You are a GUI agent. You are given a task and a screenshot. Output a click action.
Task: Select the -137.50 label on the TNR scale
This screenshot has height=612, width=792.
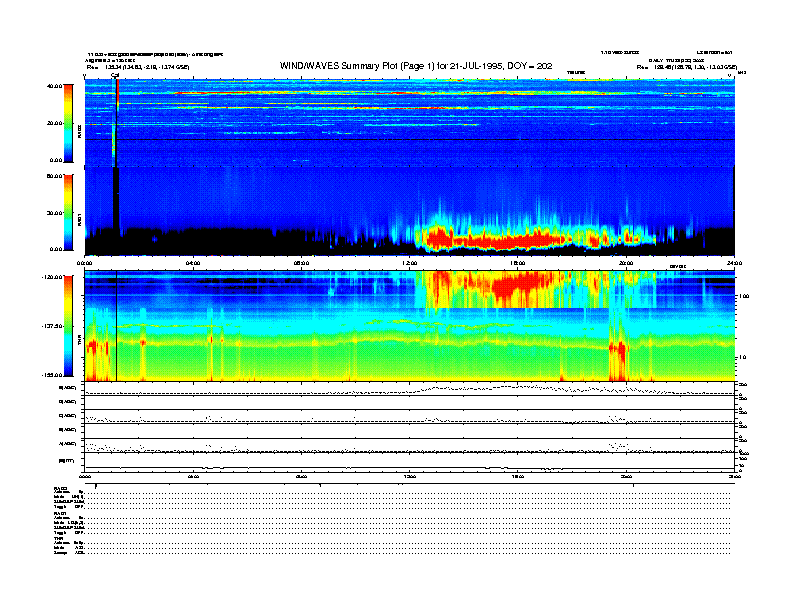click(x=52, y=326)
